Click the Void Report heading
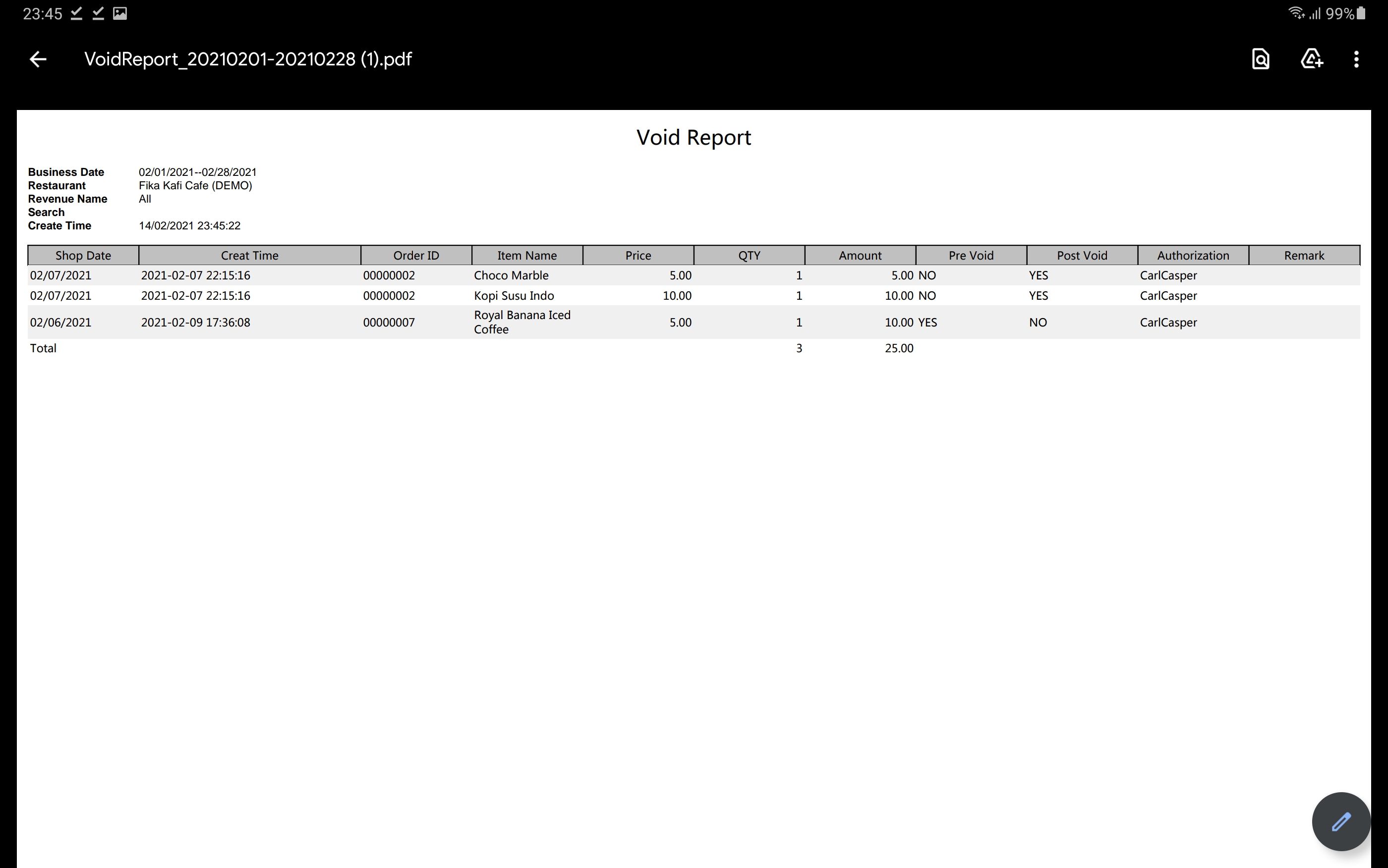The image size is (1388, 868). coord(693,138)
